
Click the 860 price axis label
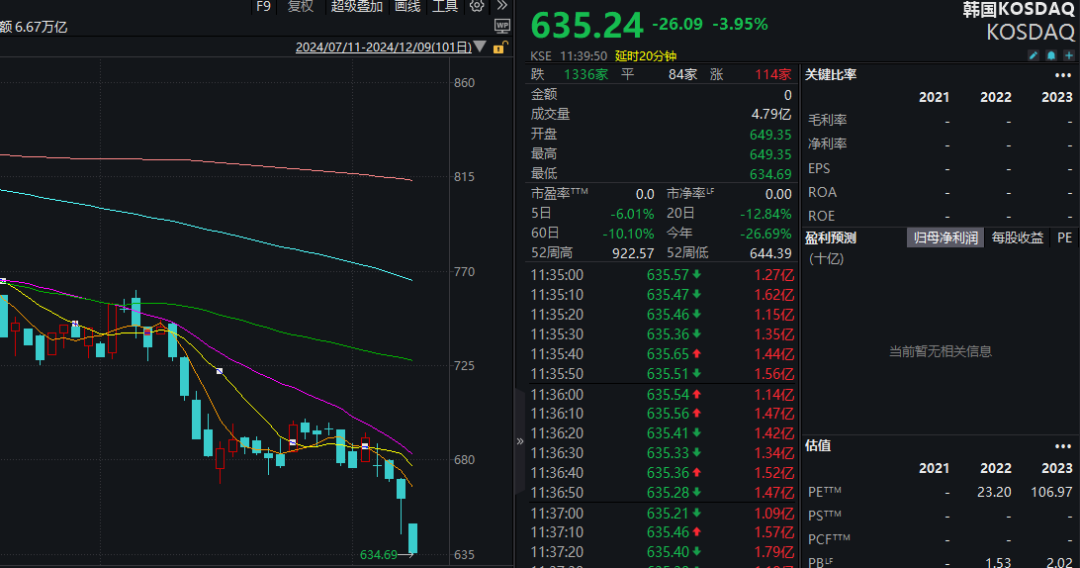(464, 83)
